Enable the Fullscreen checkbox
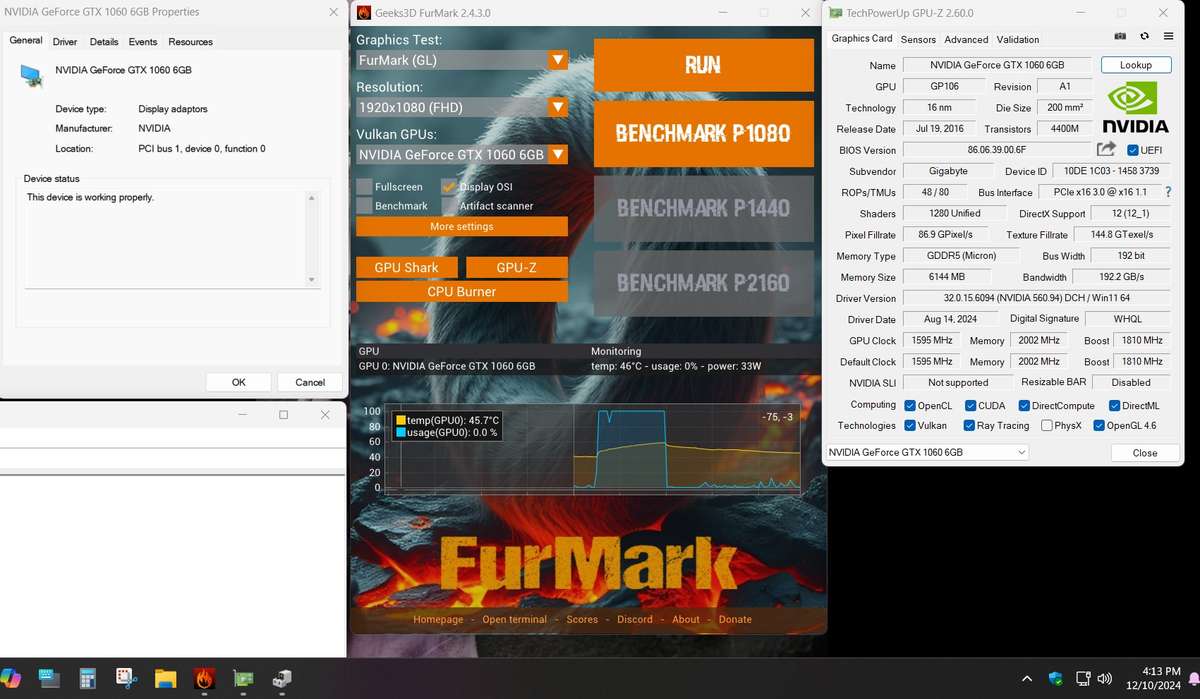This screenshot has height=699, width=1200. coord(365,187)
